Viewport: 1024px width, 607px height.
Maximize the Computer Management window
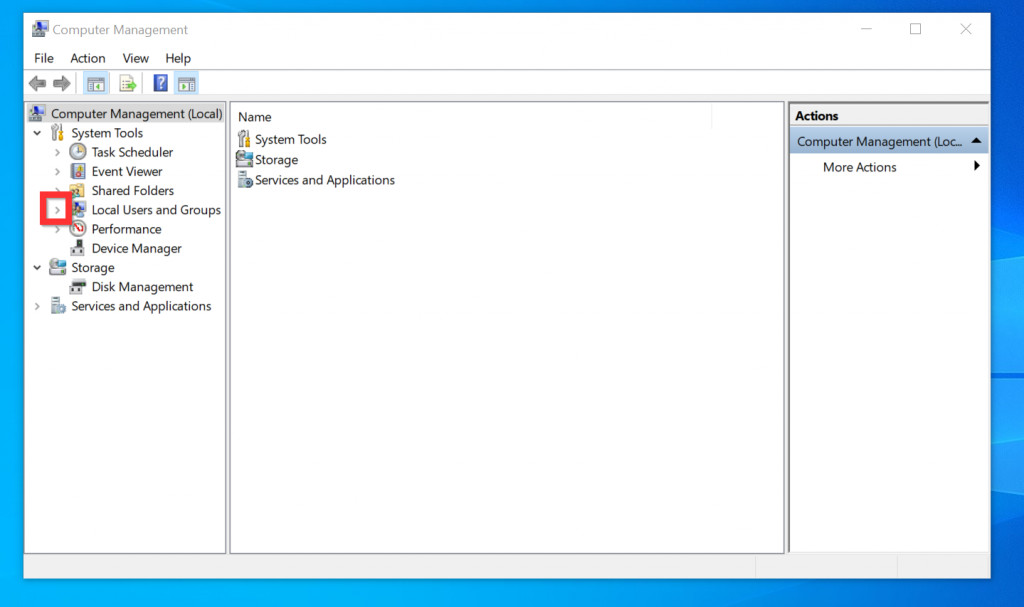[x=916, y=29]
